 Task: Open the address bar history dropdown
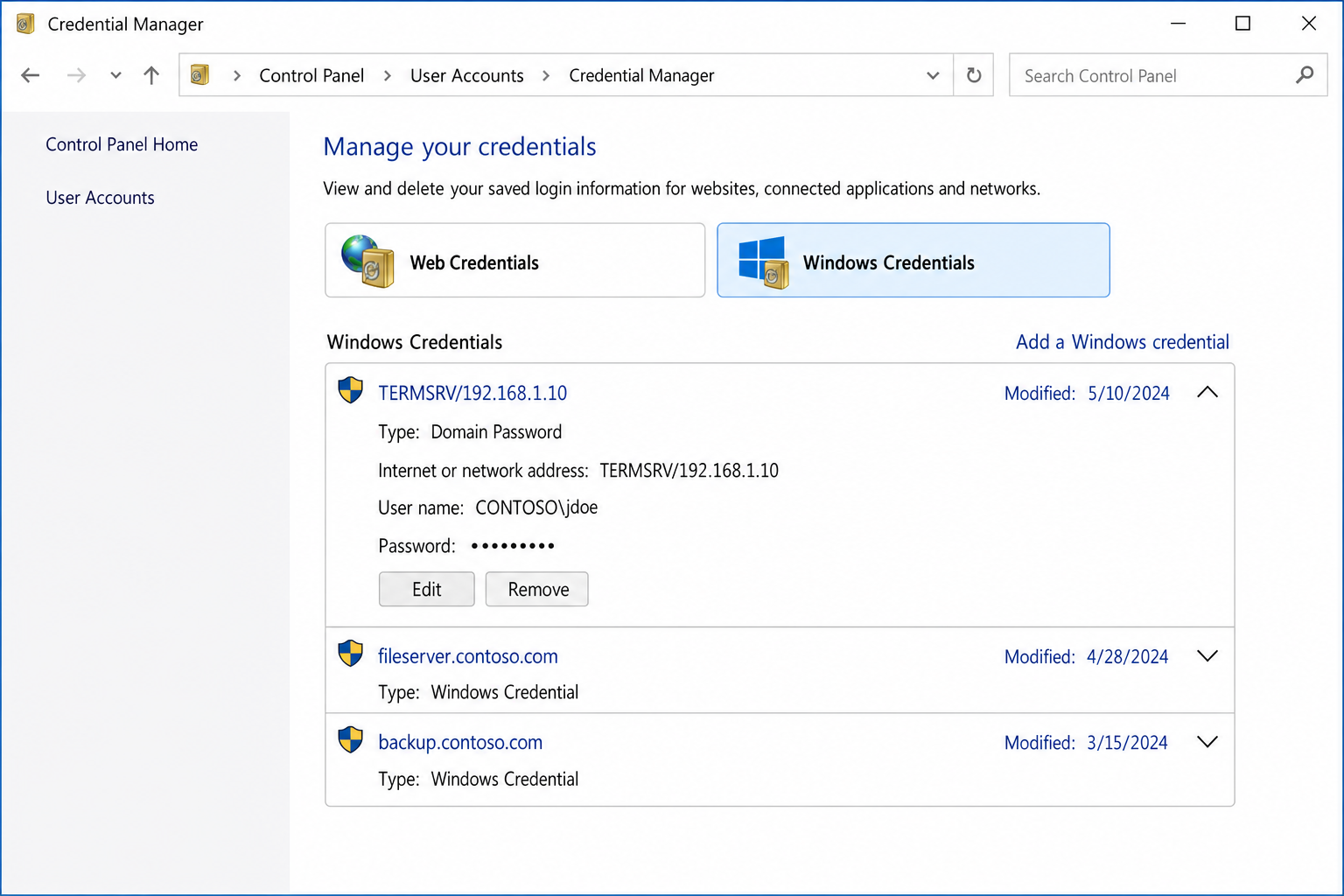933,75
